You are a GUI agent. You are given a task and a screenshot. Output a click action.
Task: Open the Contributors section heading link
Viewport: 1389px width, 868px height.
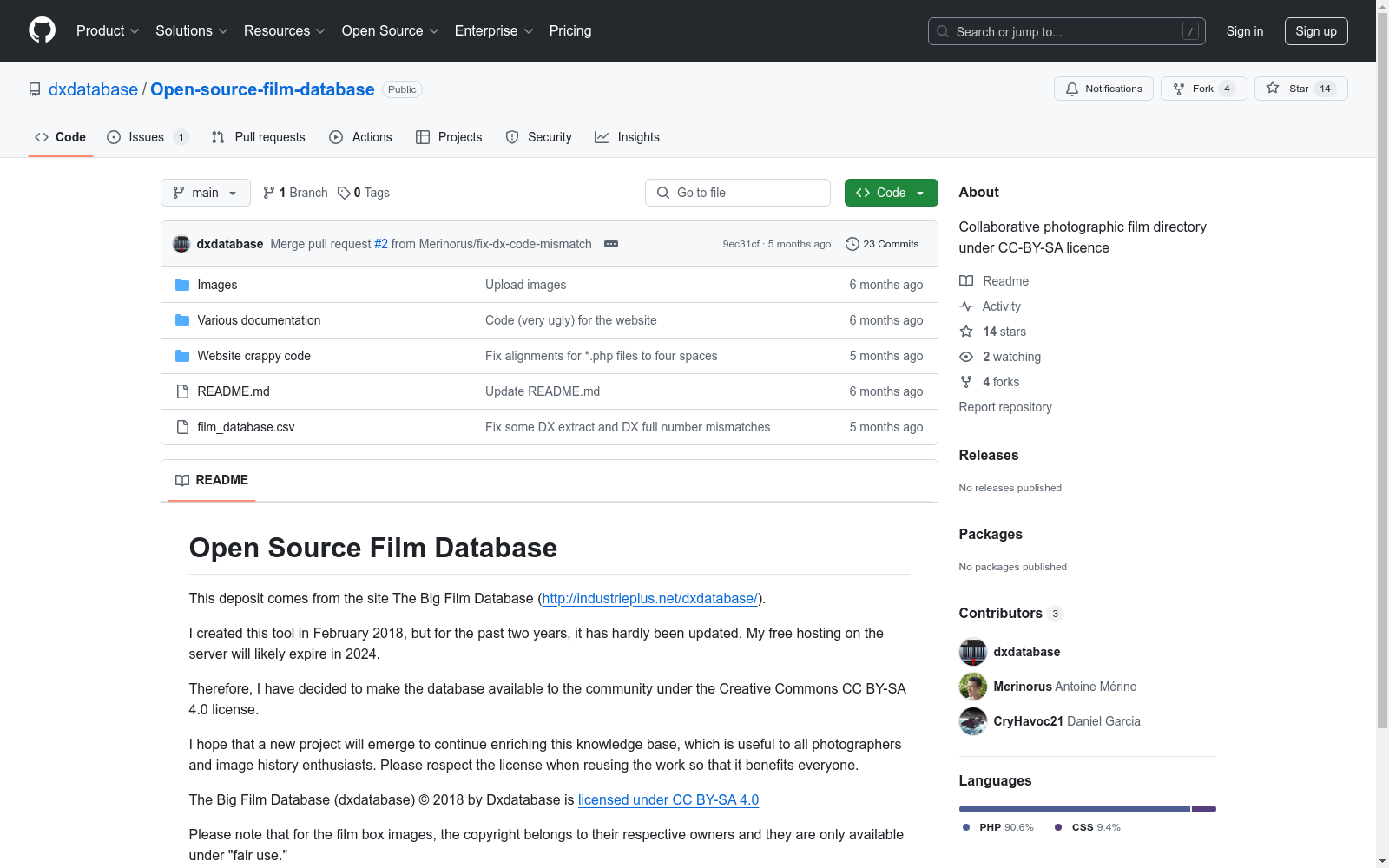(1011, 613)
